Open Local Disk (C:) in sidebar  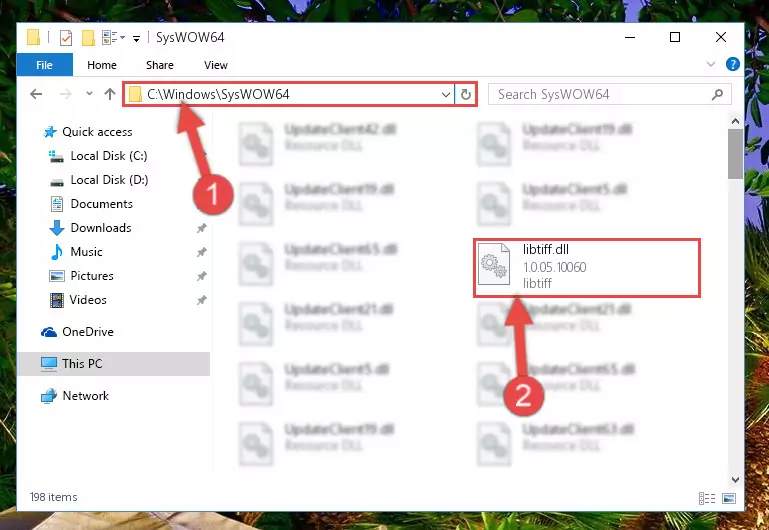[x=109, y=156]
